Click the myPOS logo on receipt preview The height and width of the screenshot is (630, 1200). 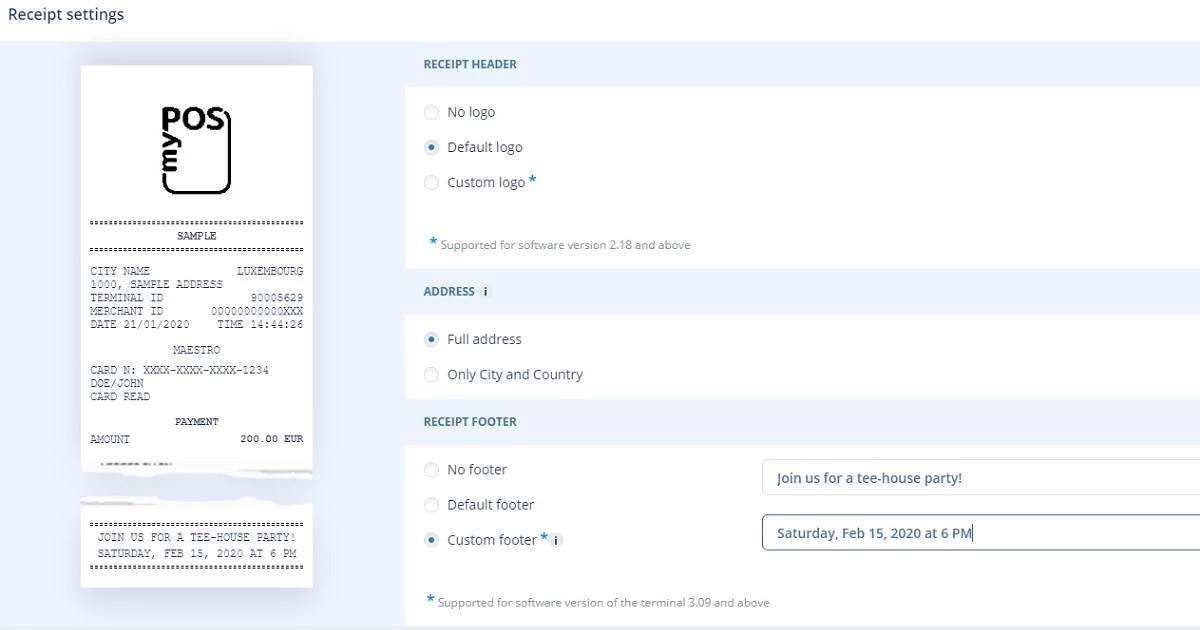click(196, 149)
